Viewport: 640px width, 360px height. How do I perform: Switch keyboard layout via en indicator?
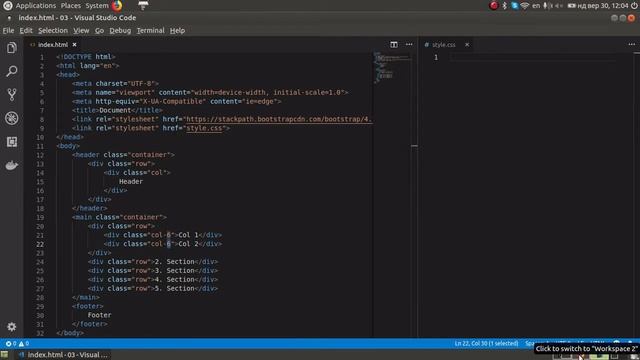click(536, 5)
